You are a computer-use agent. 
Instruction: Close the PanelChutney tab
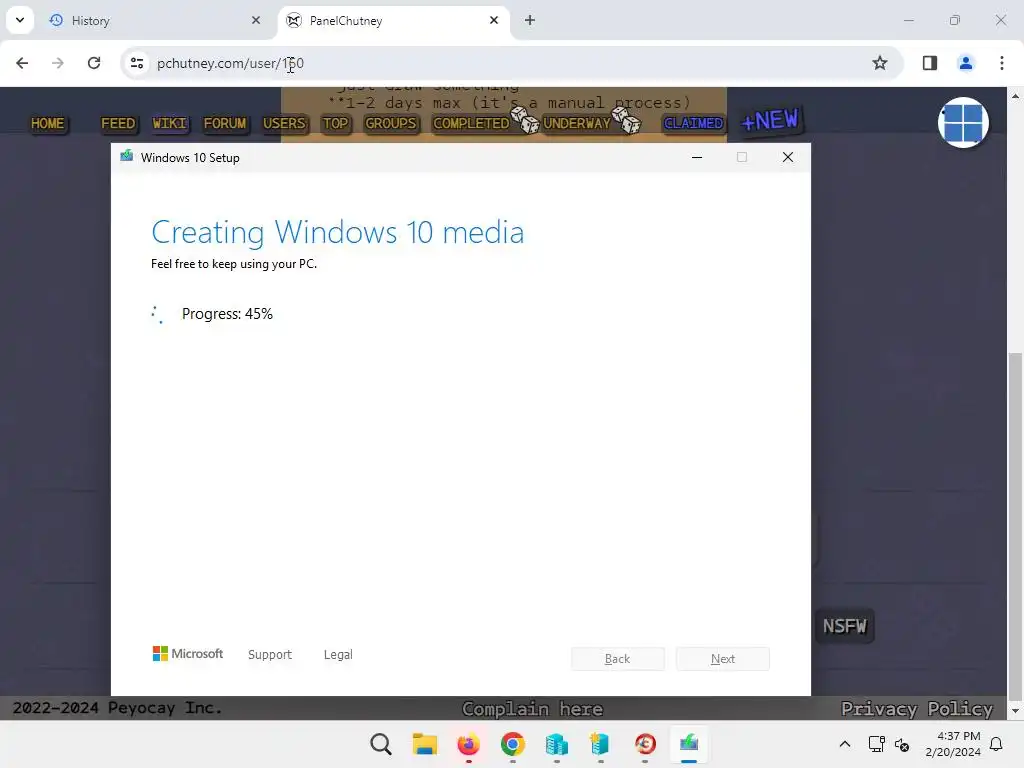point(494,20)
